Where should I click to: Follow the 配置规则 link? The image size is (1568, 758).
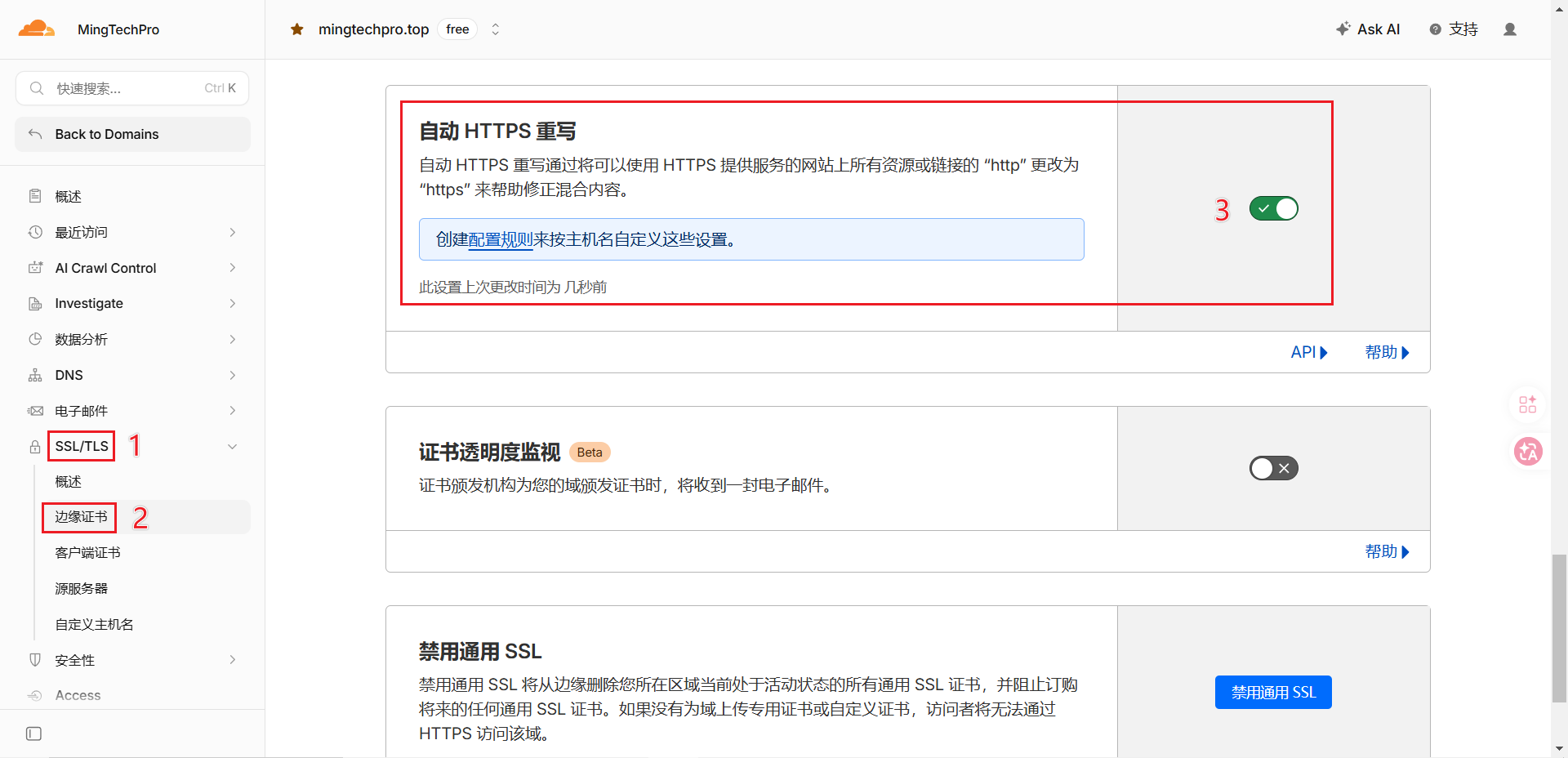click(x=501, y=239)
